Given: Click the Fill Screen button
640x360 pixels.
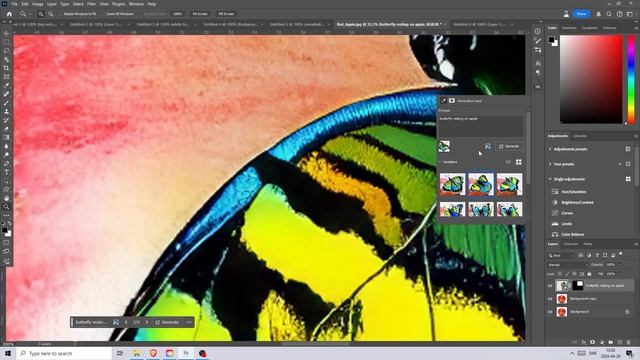Looking at the screenshot, I should pyautogui.click(x=226, y=14).
